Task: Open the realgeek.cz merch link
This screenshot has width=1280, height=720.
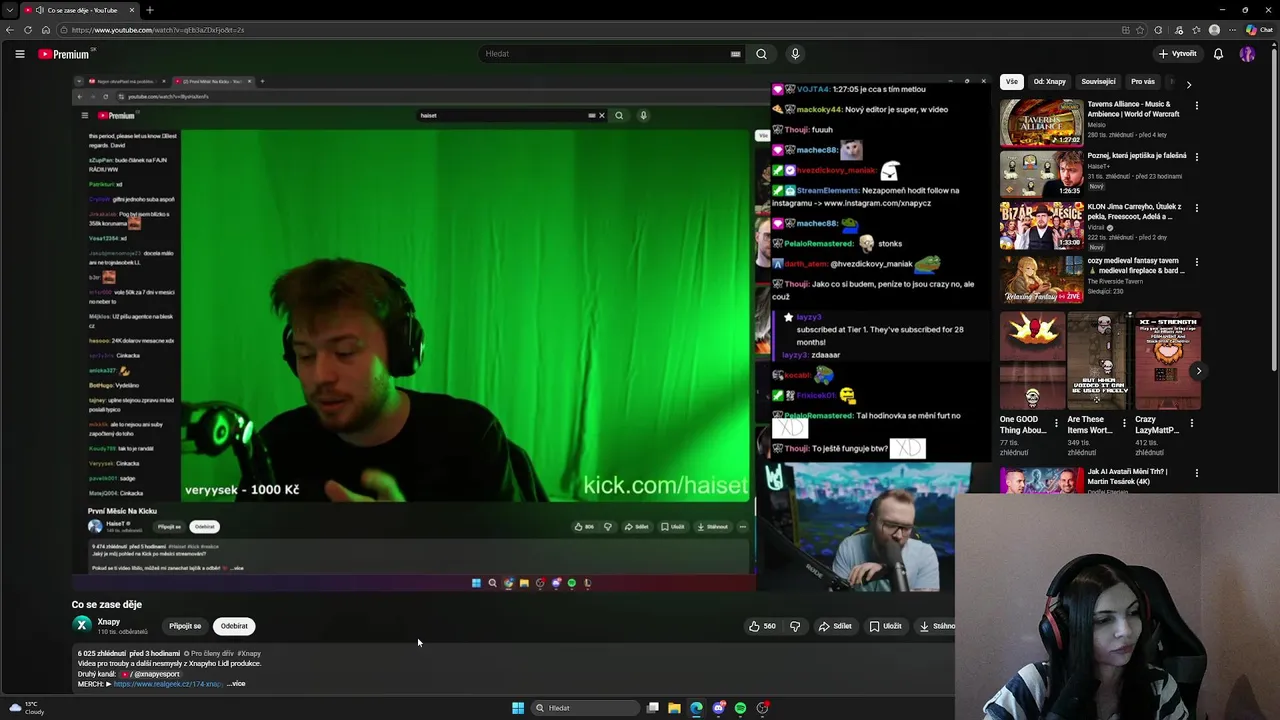Action: [x=168, y=684]
